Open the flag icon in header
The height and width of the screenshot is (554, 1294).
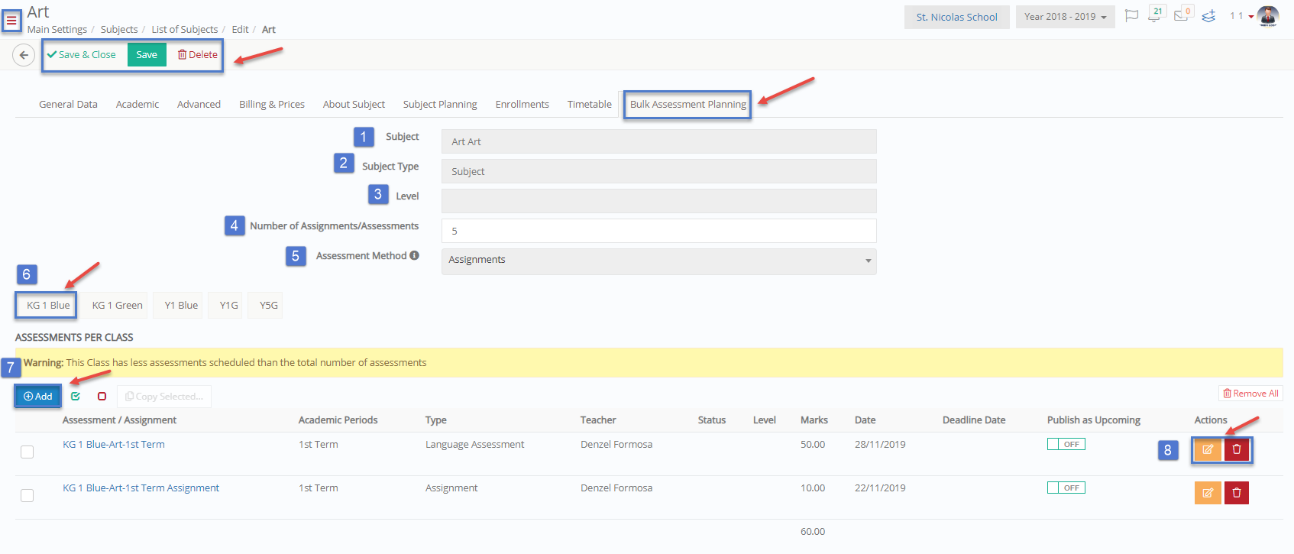(x=1132, y=16)
